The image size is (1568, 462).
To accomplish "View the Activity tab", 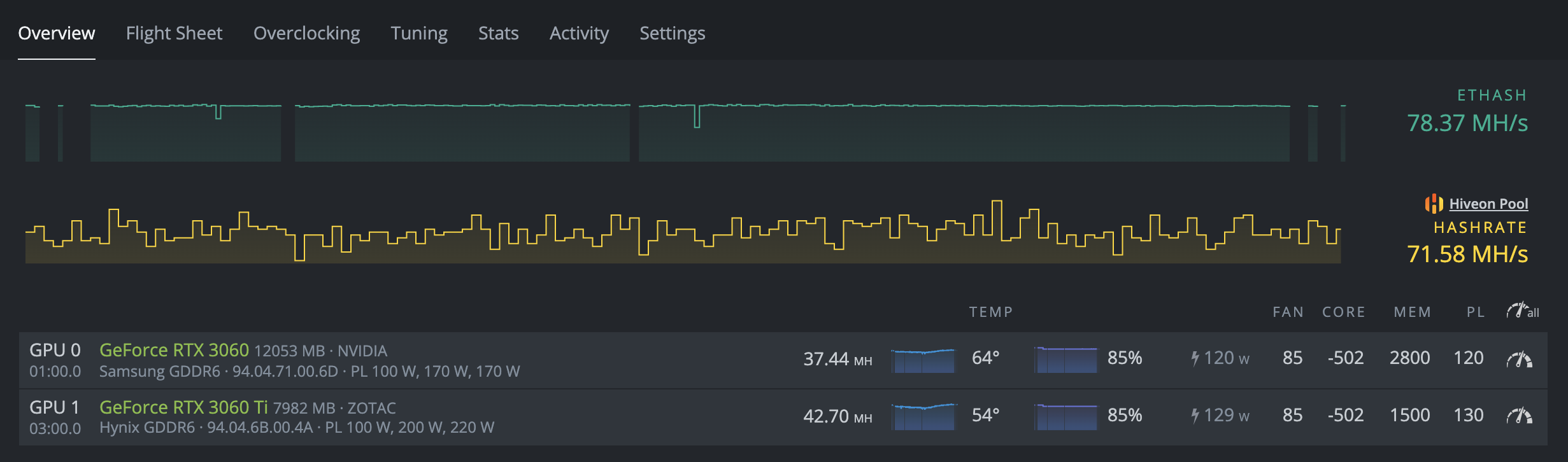I will pyautogui.click(x=579, y=33).
